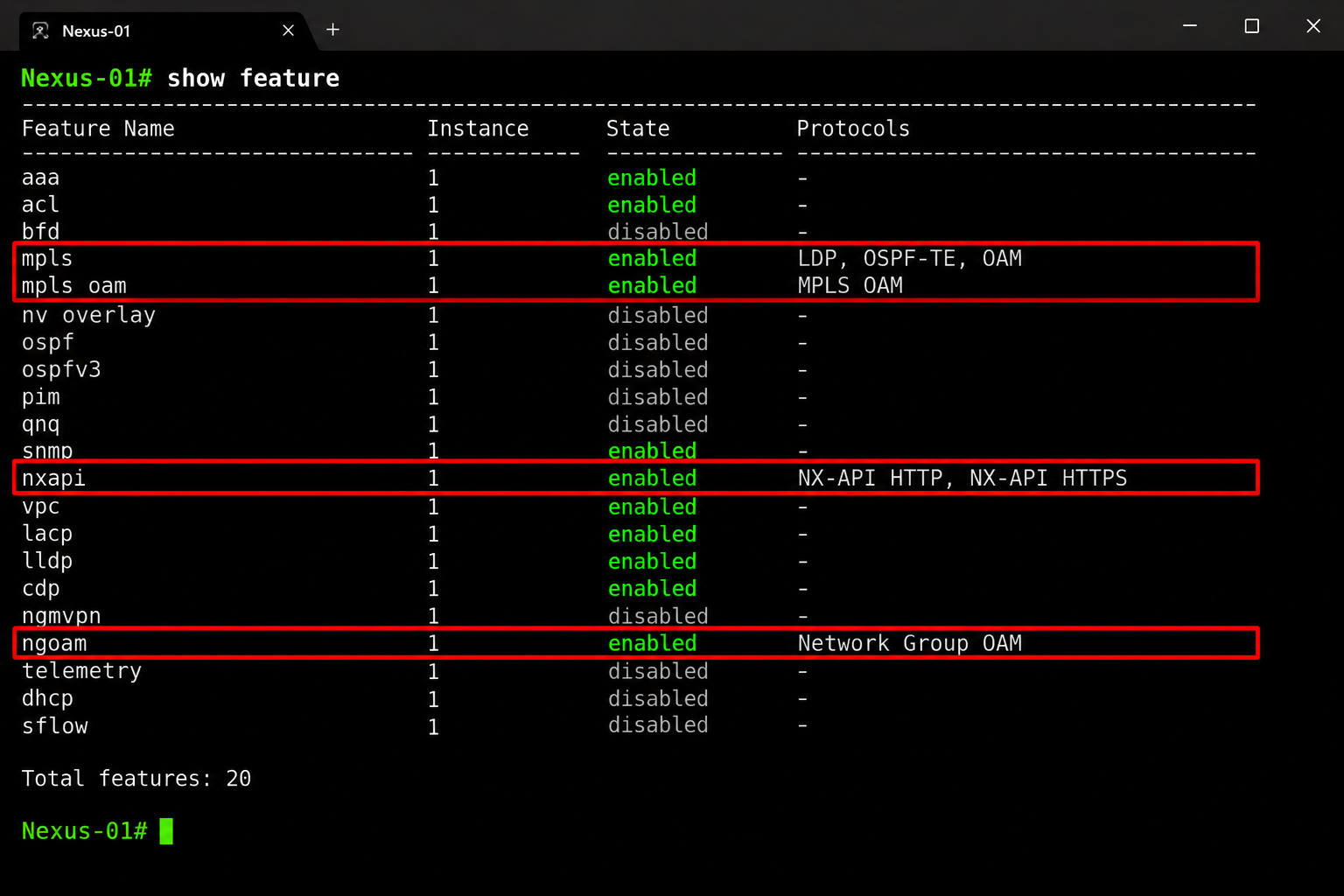Click the 'nv overlay' feature name
1344x896 pixels.
(x=88, y=315)
